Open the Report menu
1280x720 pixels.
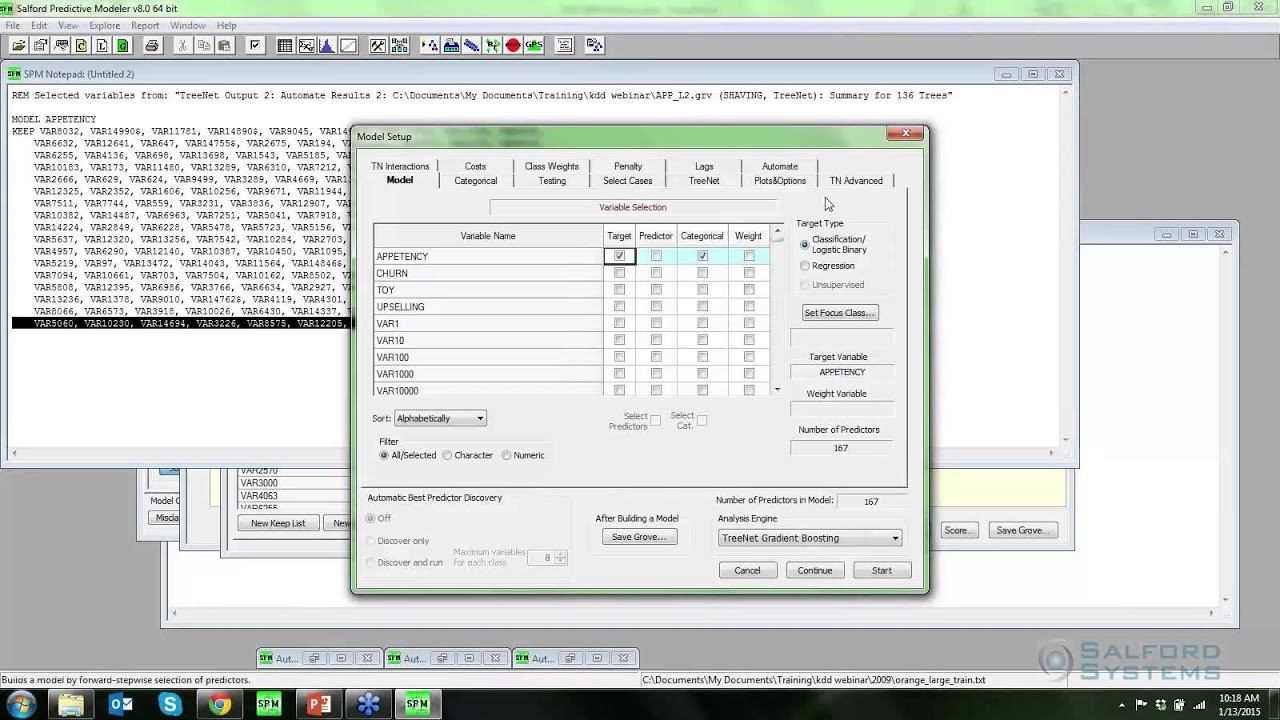[x=145, y=25]
